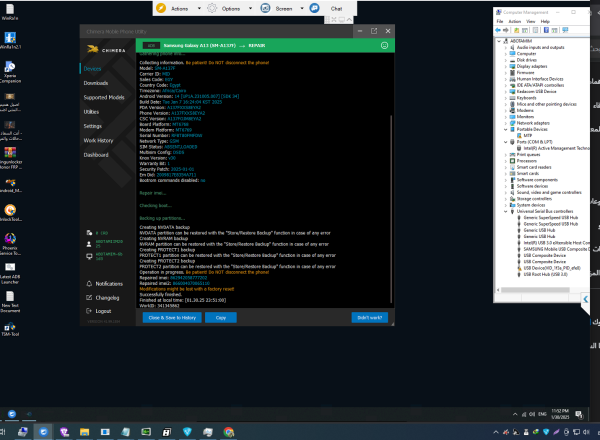The image size is (600, 440).
Task: Open Xperia Companion desktop icon
Action: coord(10,72)
